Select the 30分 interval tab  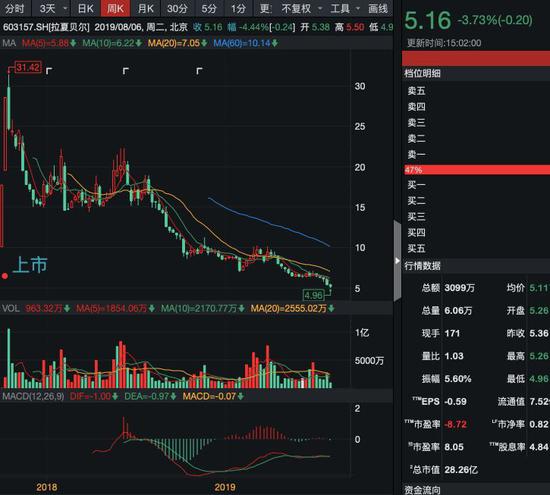point(177,8)
